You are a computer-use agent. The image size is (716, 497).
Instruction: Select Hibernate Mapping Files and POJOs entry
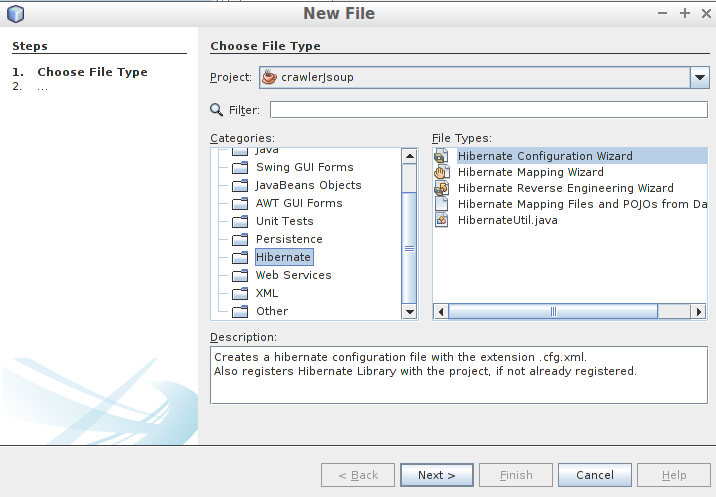point(582,204)
